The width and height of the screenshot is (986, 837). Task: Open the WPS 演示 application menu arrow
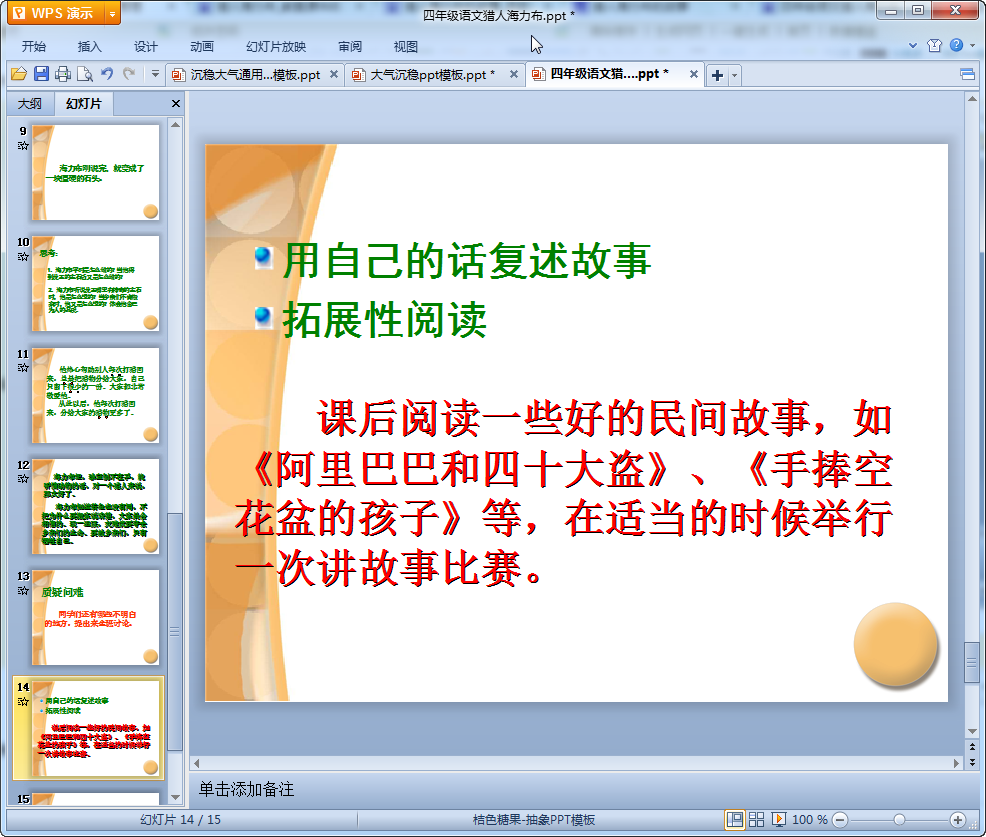(113, 13)
